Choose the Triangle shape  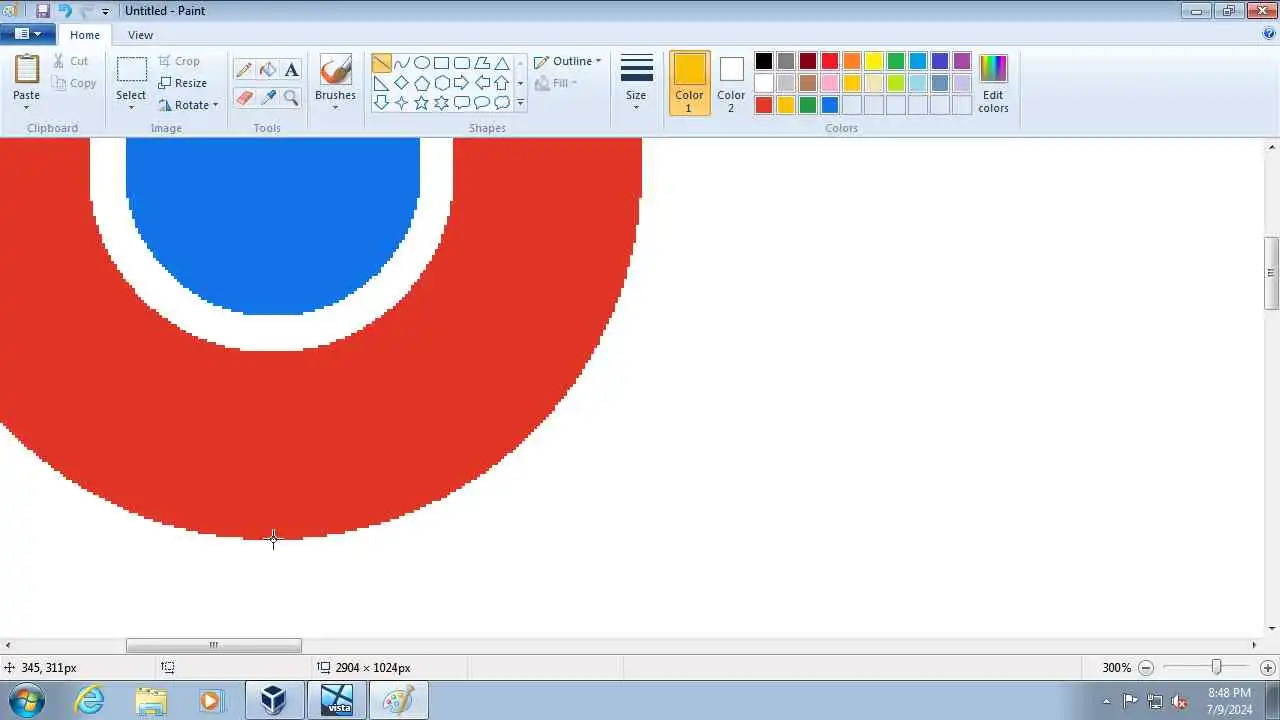pyautogui.click(x=501, y=63)
